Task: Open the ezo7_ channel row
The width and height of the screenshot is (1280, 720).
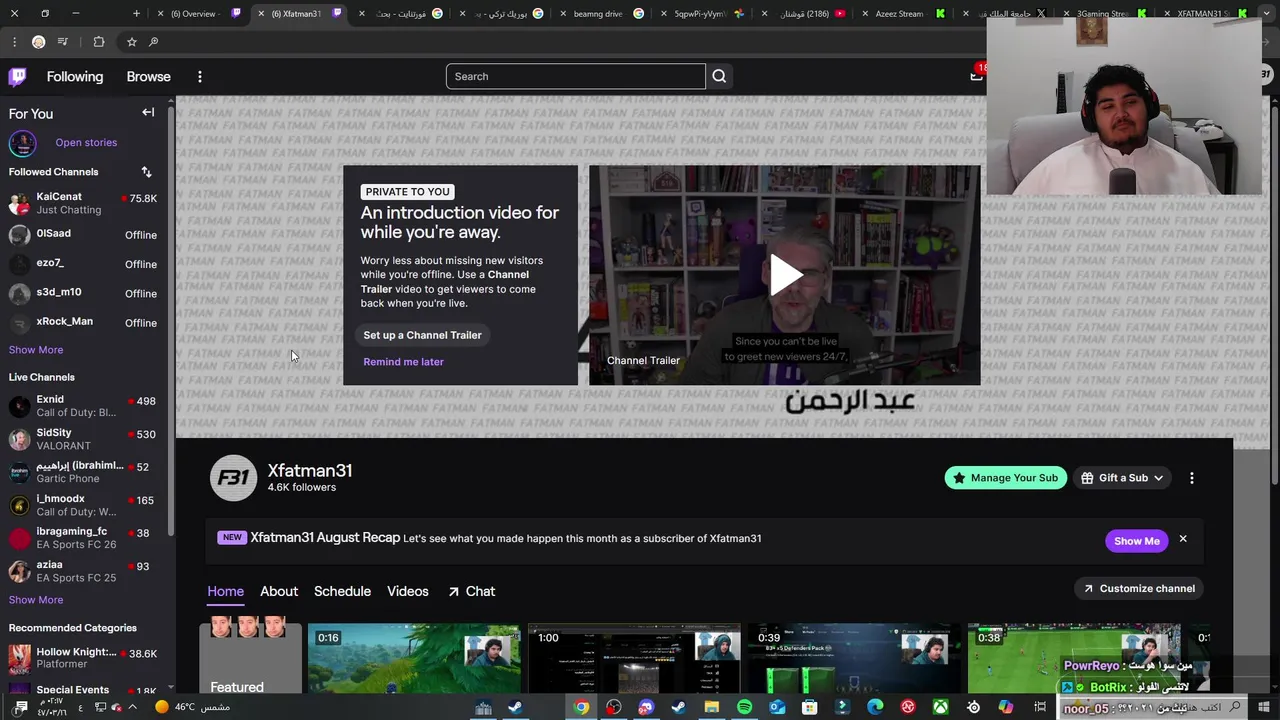Action: 84,264
